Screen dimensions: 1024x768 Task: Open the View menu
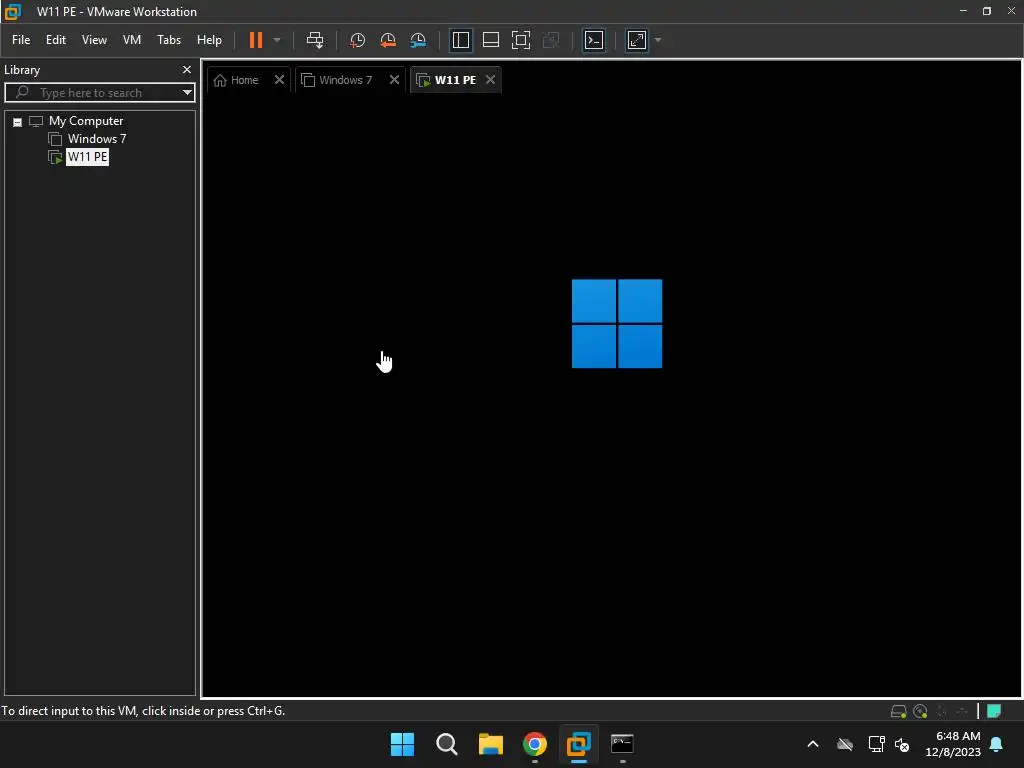94,40
